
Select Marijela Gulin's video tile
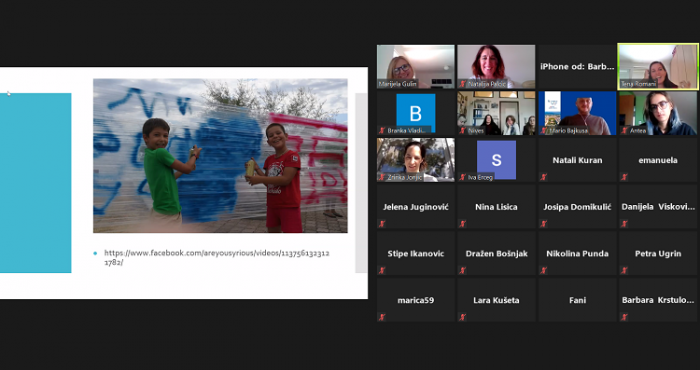point(416,67)
